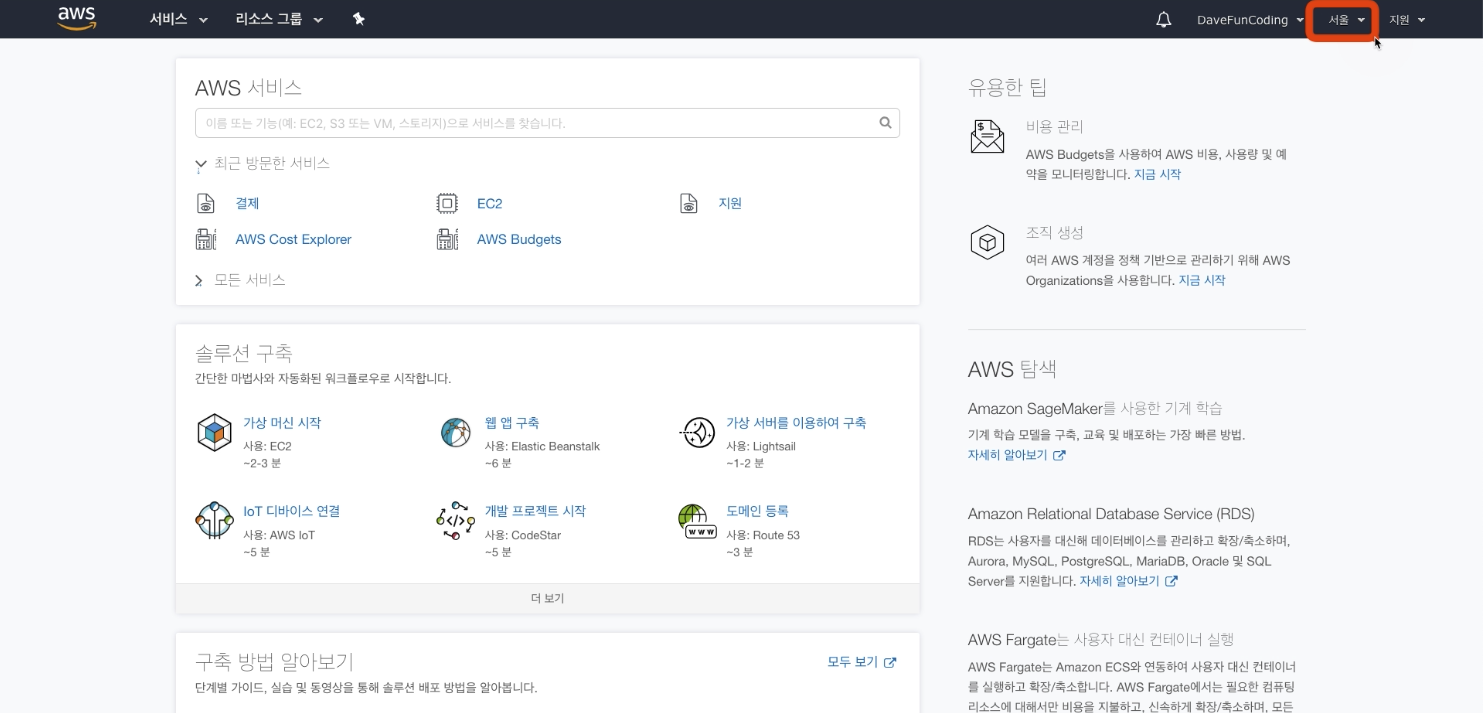Click the 사용: Lightsail text
This screenshot has height=713, width=1483.
tap(761, 446)
